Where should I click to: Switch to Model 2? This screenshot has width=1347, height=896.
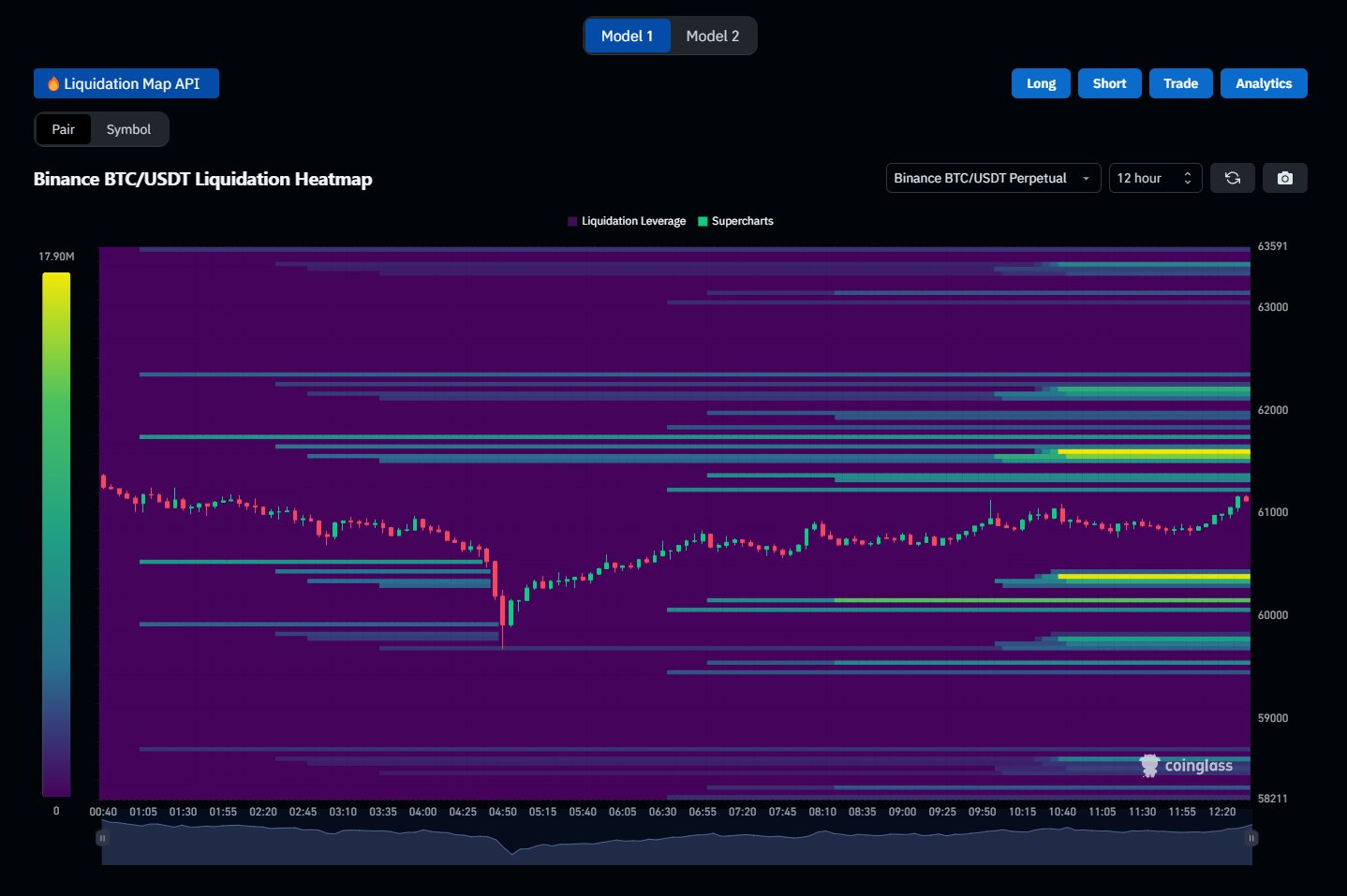tap(713, 36)
